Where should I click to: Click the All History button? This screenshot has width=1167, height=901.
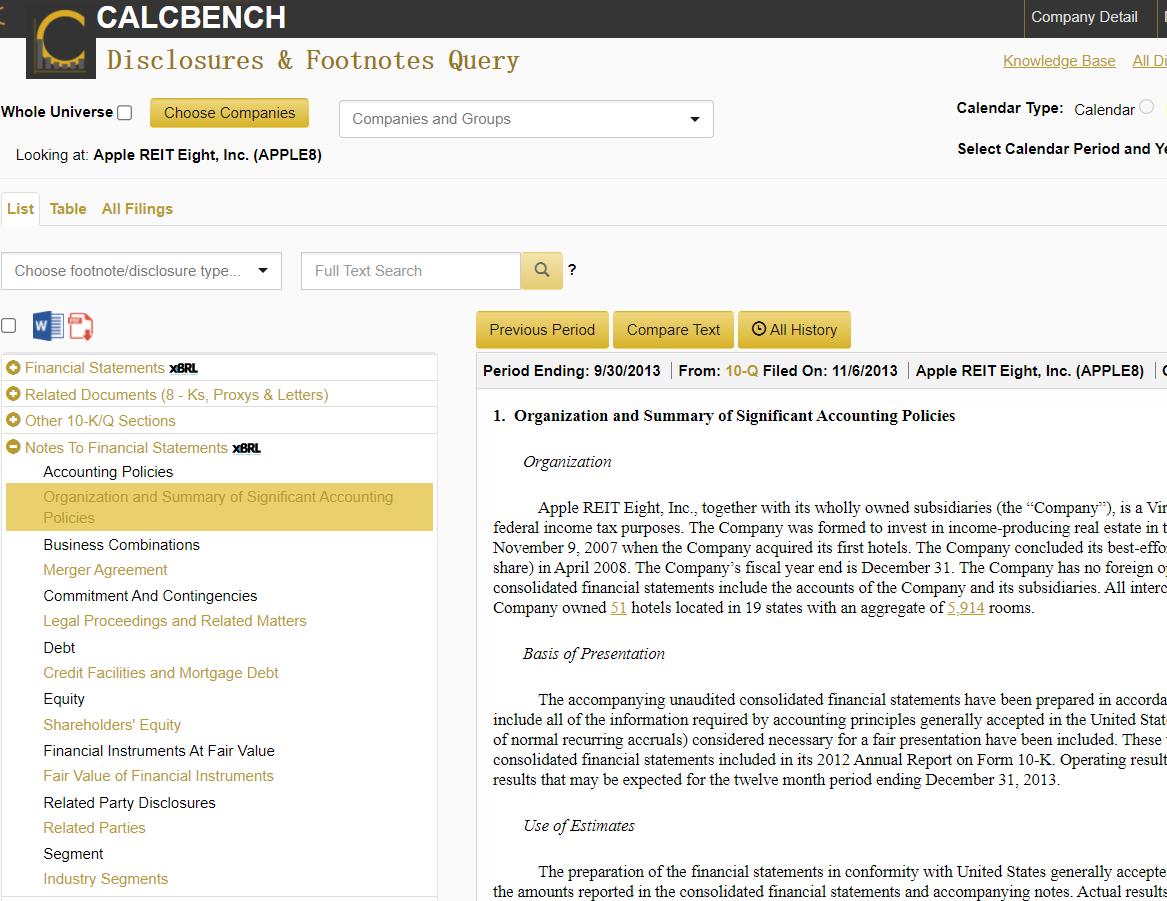point(794,330)
